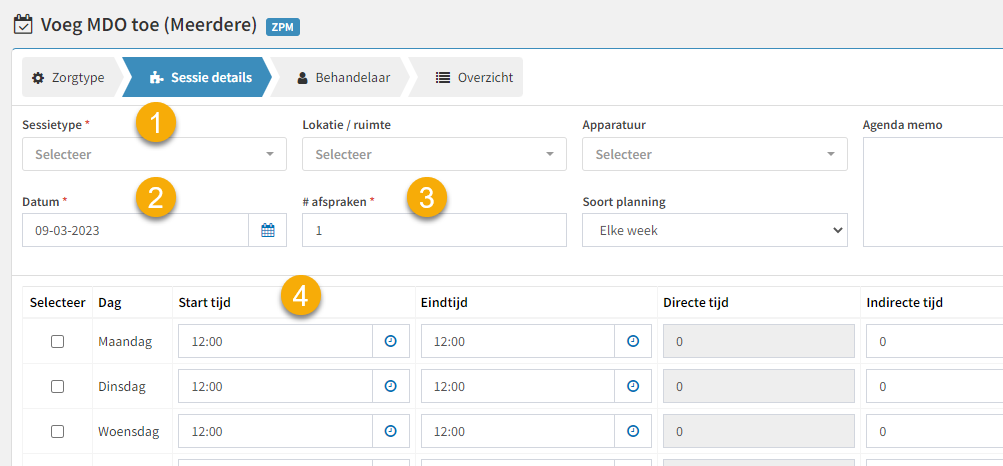The width and height of the screenshot is (1003, 466).
Task: Click the ZPM badge
Action: [x=283, y=27]
